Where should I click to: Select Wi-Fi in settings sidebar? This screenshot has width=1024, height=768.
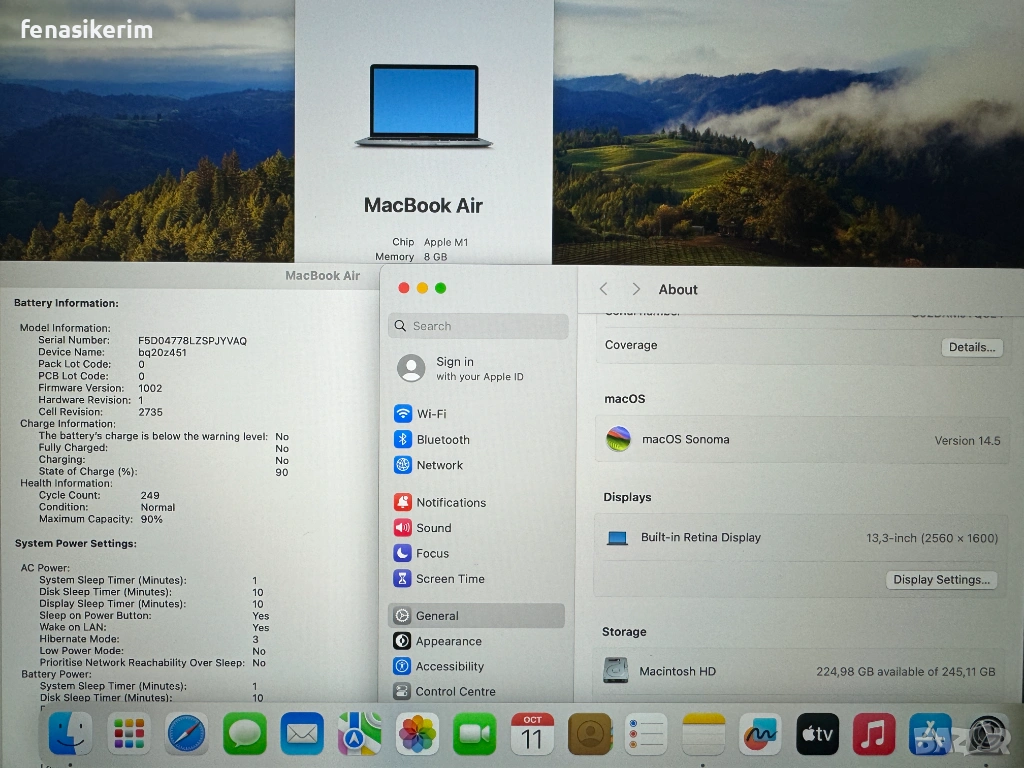pyautogui.click(x=431, y=414)
